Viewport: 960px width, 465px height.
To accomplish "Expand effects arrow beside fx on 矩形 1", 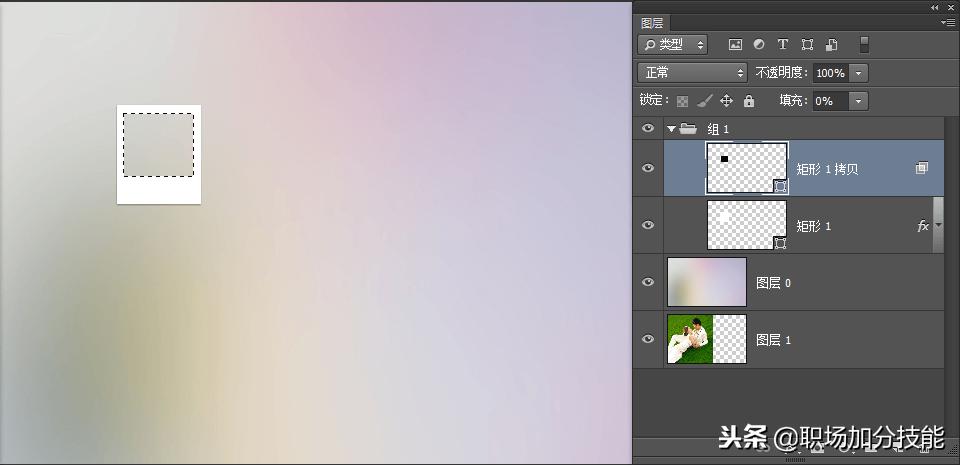I will 938,226.
